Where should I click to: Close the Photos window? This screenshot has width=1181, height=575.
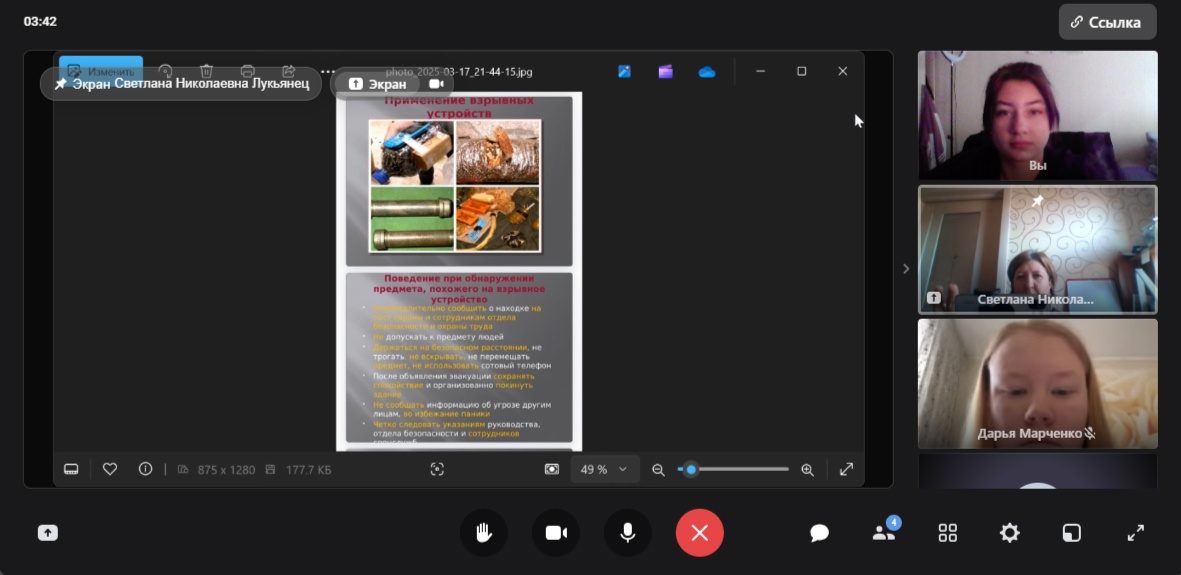[x=843, y=71]
